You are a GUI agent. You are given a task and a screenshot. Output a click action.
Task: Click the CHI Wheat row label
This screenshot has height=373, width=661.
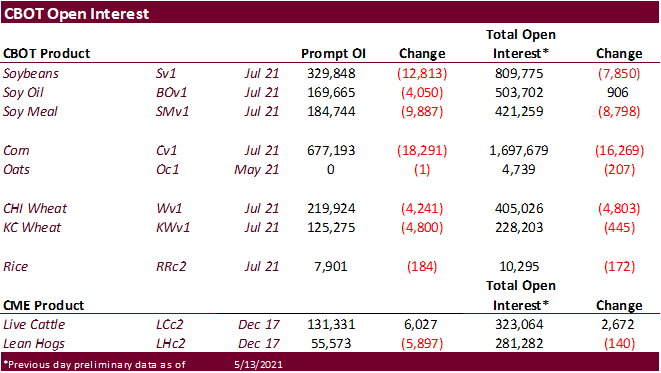[x=35, y=209]
